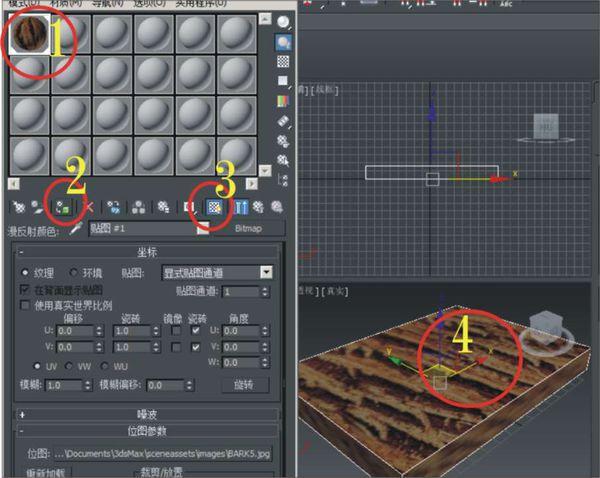600x478 pixels.
Task: Expand the 噪波 rollout
Action: coord(147,414)
